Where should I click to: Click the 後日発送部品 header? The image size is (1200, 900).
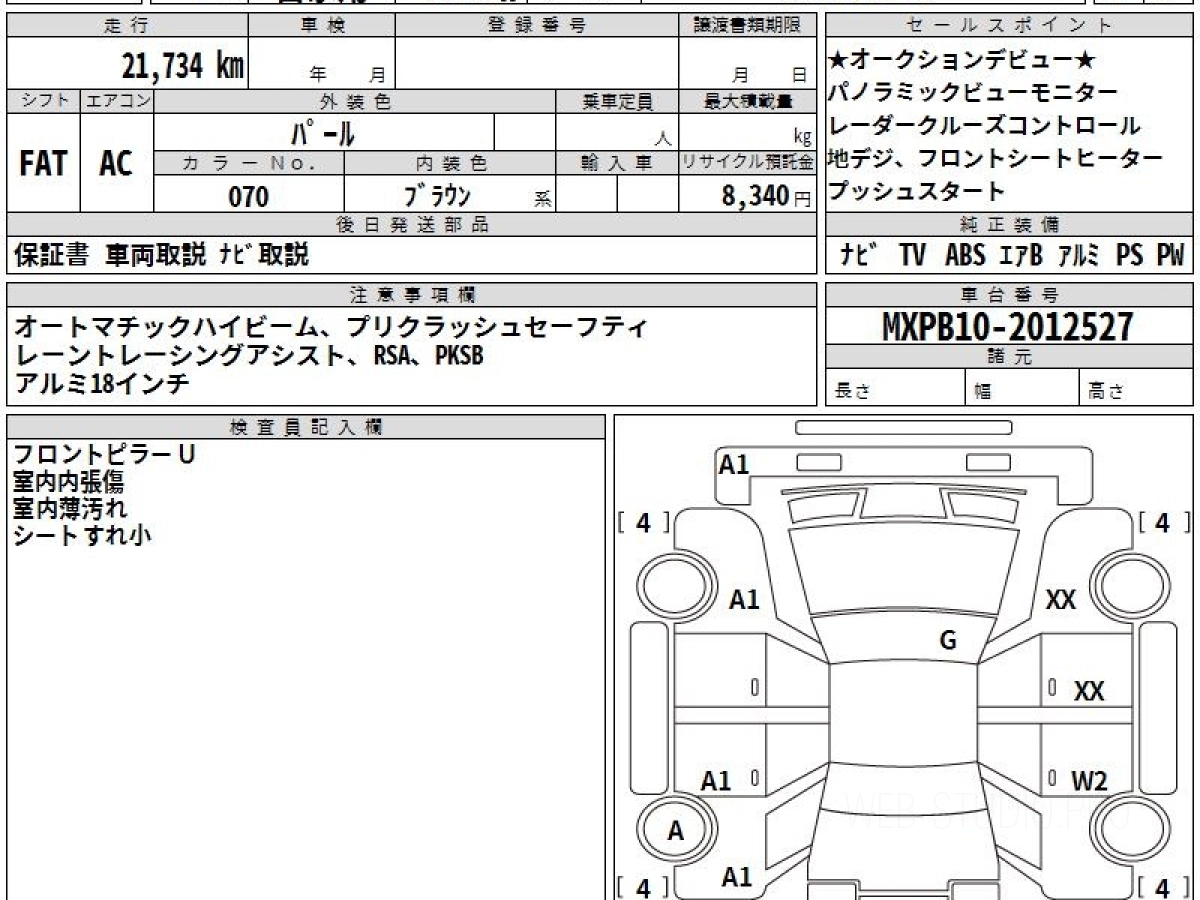click(x=411, y=225)
